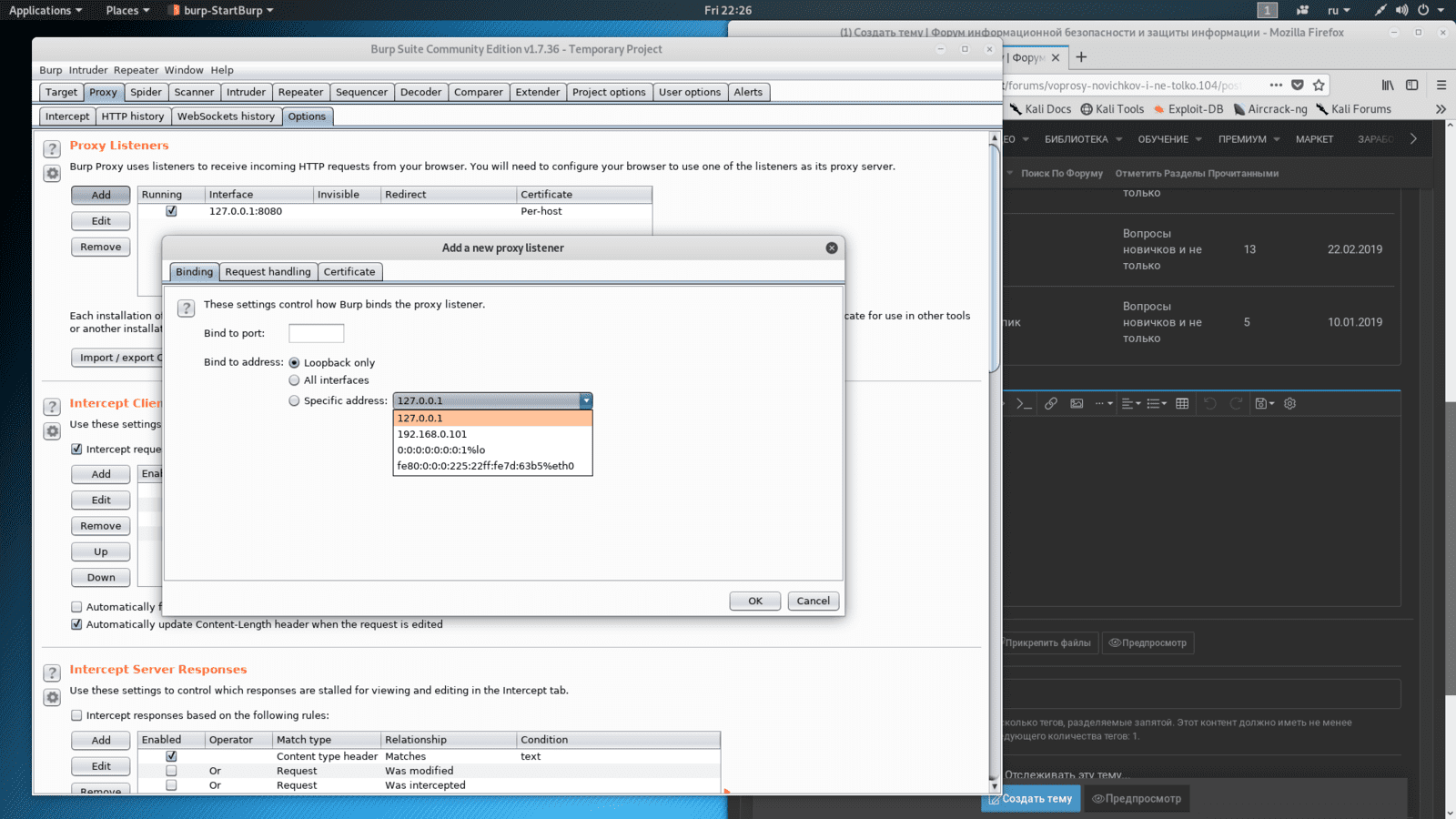The image size is (1456, 819).
Task: Insert link in Firefox forum editor
Action: pyautogui.click(x=1051, y=403)
